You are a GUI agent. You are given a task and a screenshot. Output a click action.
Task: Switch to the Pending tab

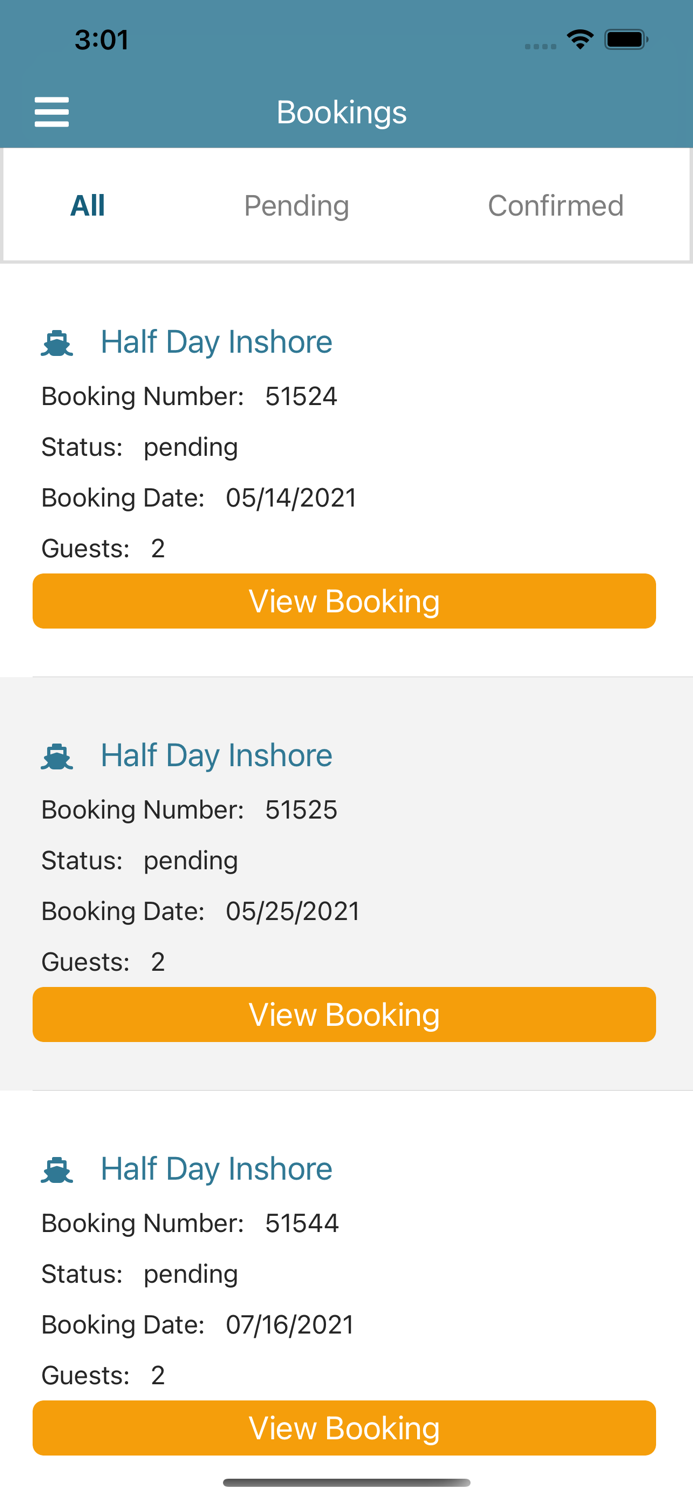296,205
